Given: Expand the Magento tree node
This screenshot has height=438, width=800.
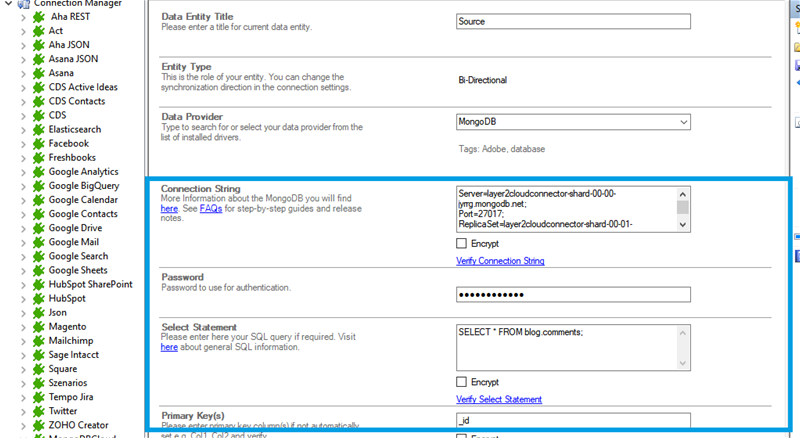Looking at the screenshot, I should coord(24,327).
